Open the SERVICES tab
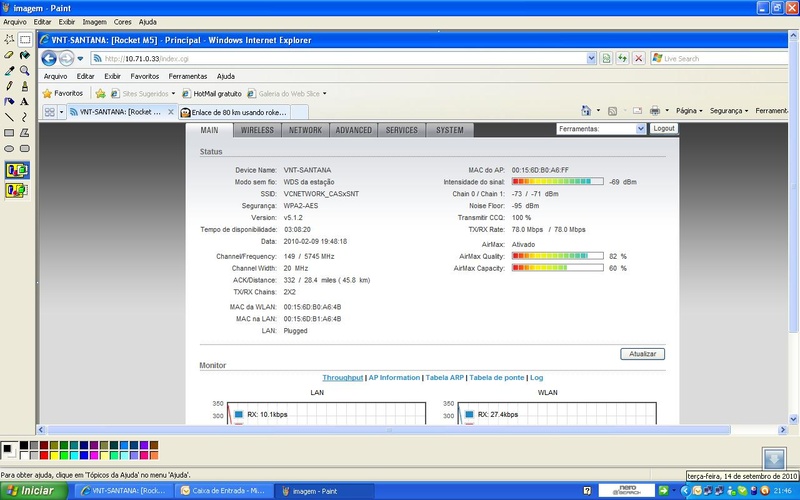Viewport: 800px width, 500px height. click(x=402, y=130)
